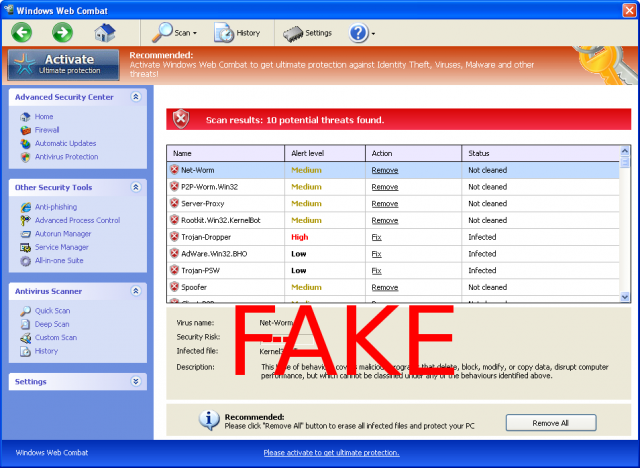Click 'Please activate to get ultimate protection' link
The height and width of the screenshot is (468, 640).
(x=331, y=452)
